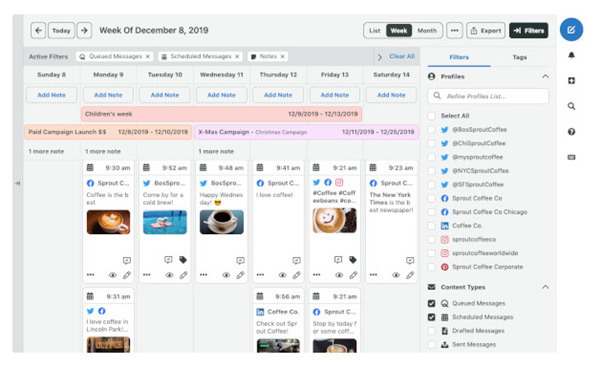Open the help question mark icon
Screen dimensions: 602x368
pyautogui.click(x=571, y=132)
